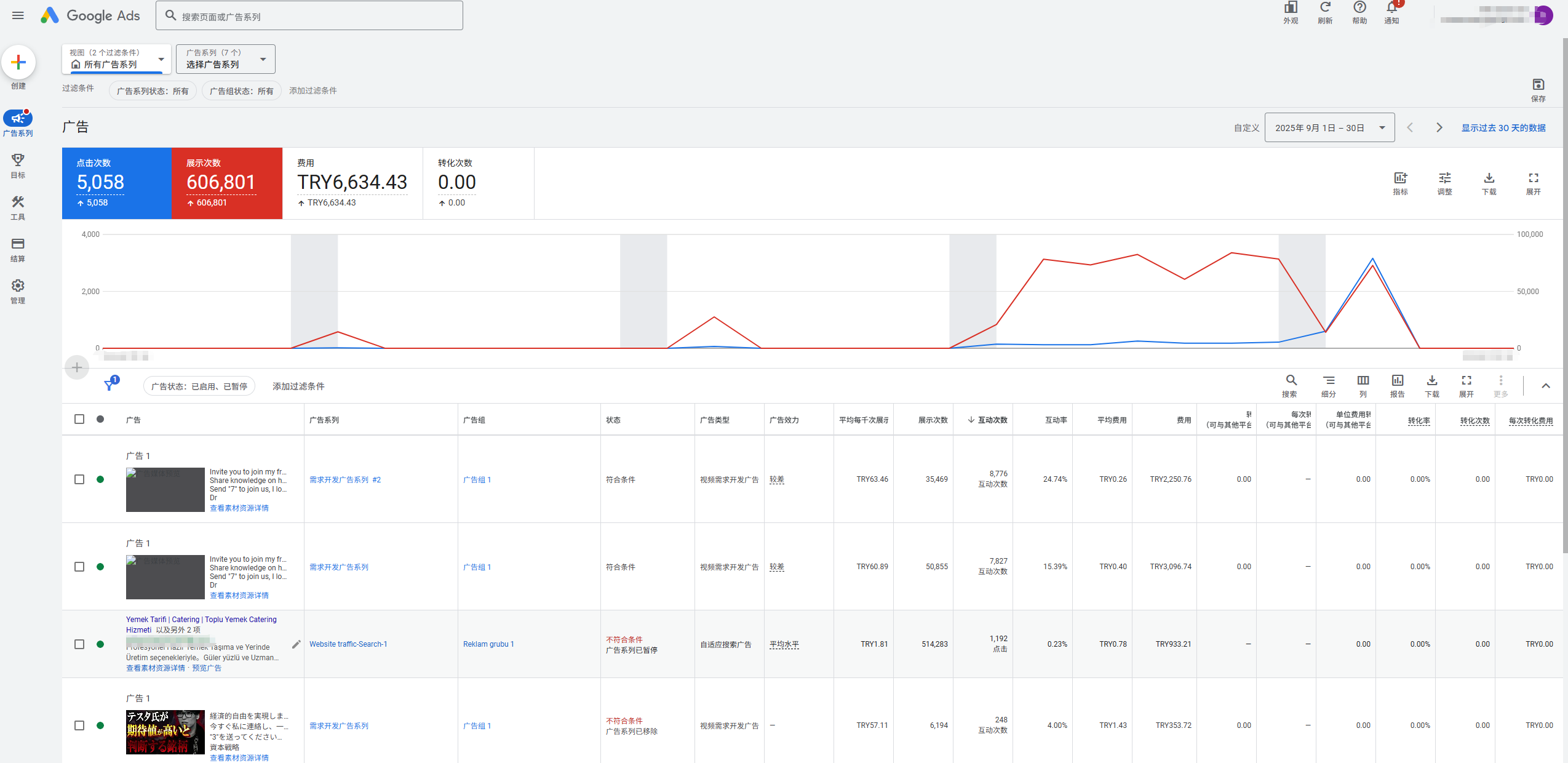
Task: Open the Website traffic-Search-1 campaign link
Action: [348, 644]
